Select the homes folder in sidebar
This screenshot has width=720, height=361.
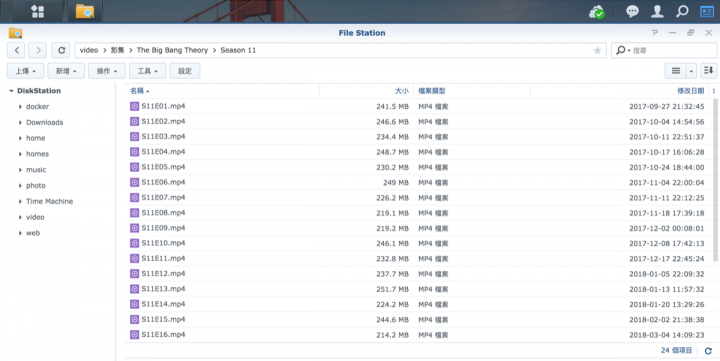click(x=37, y=154)
